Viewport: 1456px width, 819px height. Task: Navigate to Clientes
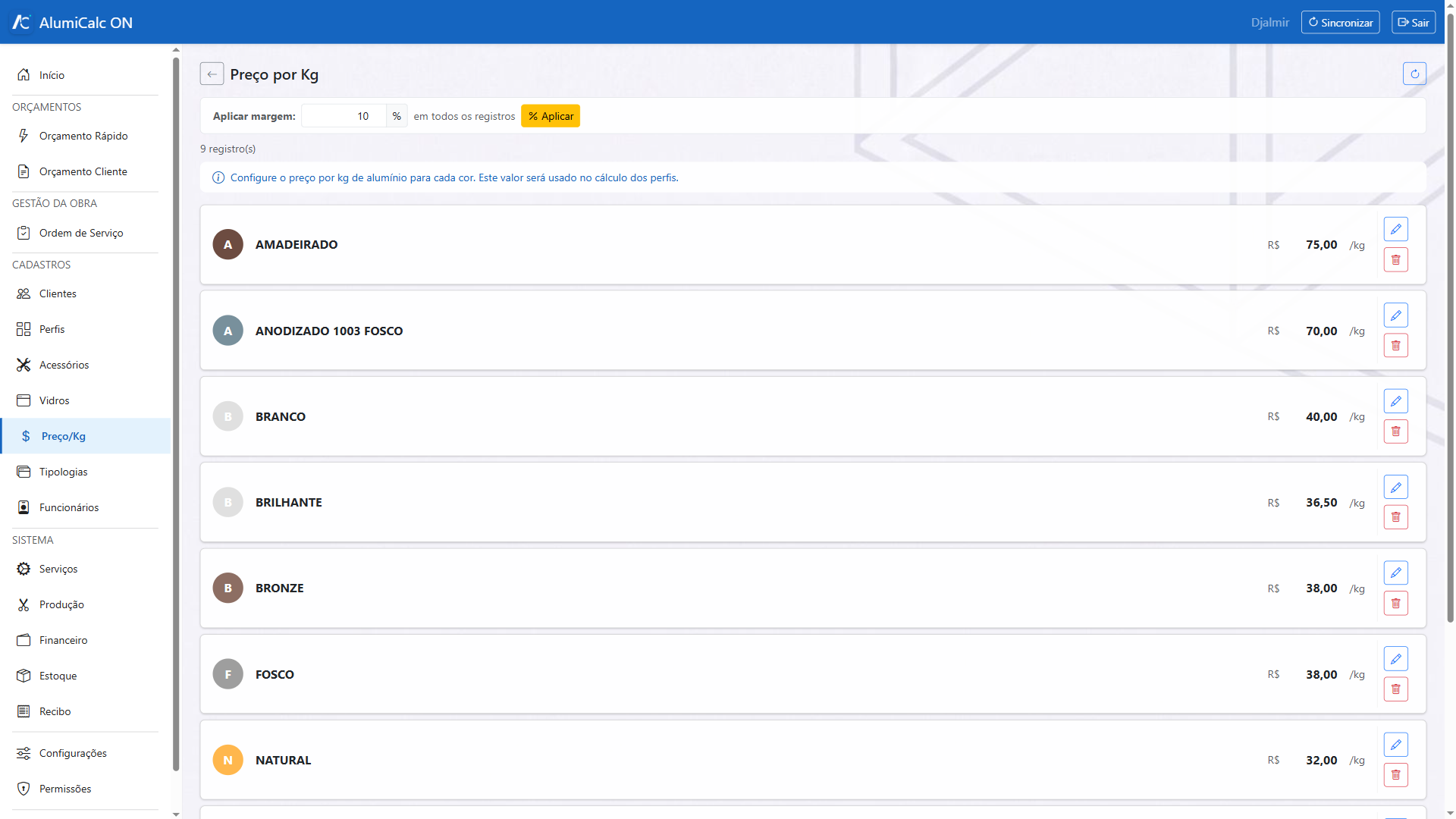coord(85,293)
